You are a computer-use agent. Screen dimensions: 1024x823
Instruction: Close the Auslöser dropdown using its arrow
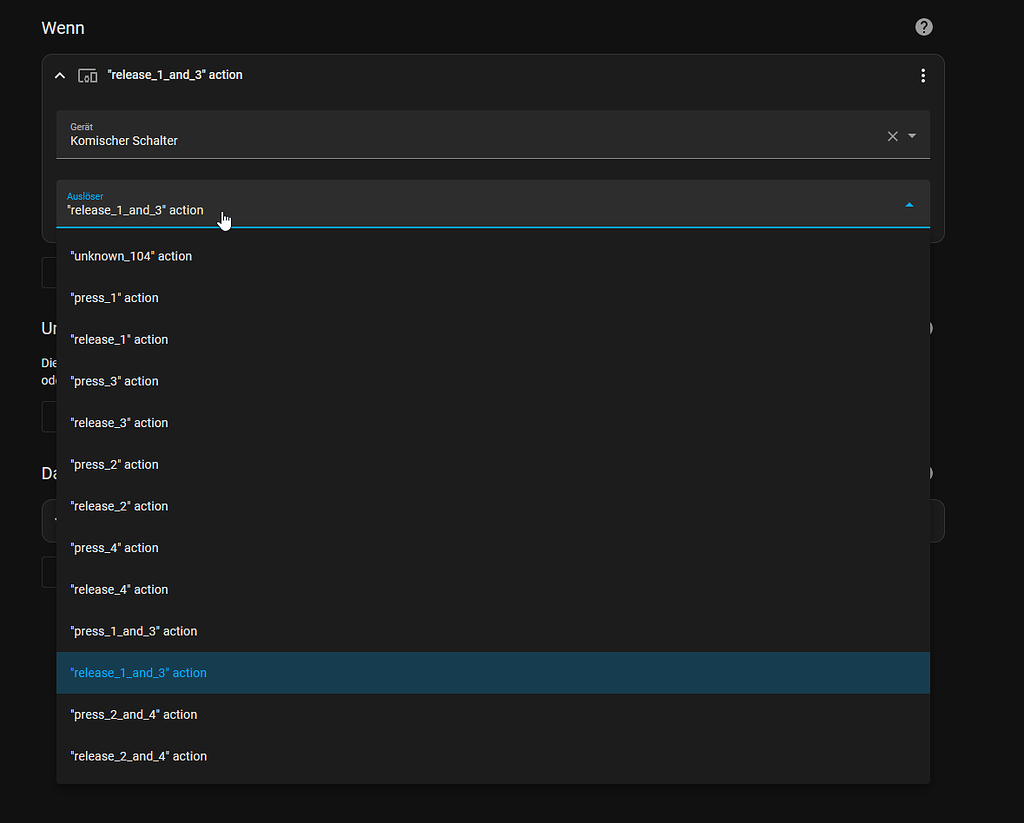[x=909, y=205]
